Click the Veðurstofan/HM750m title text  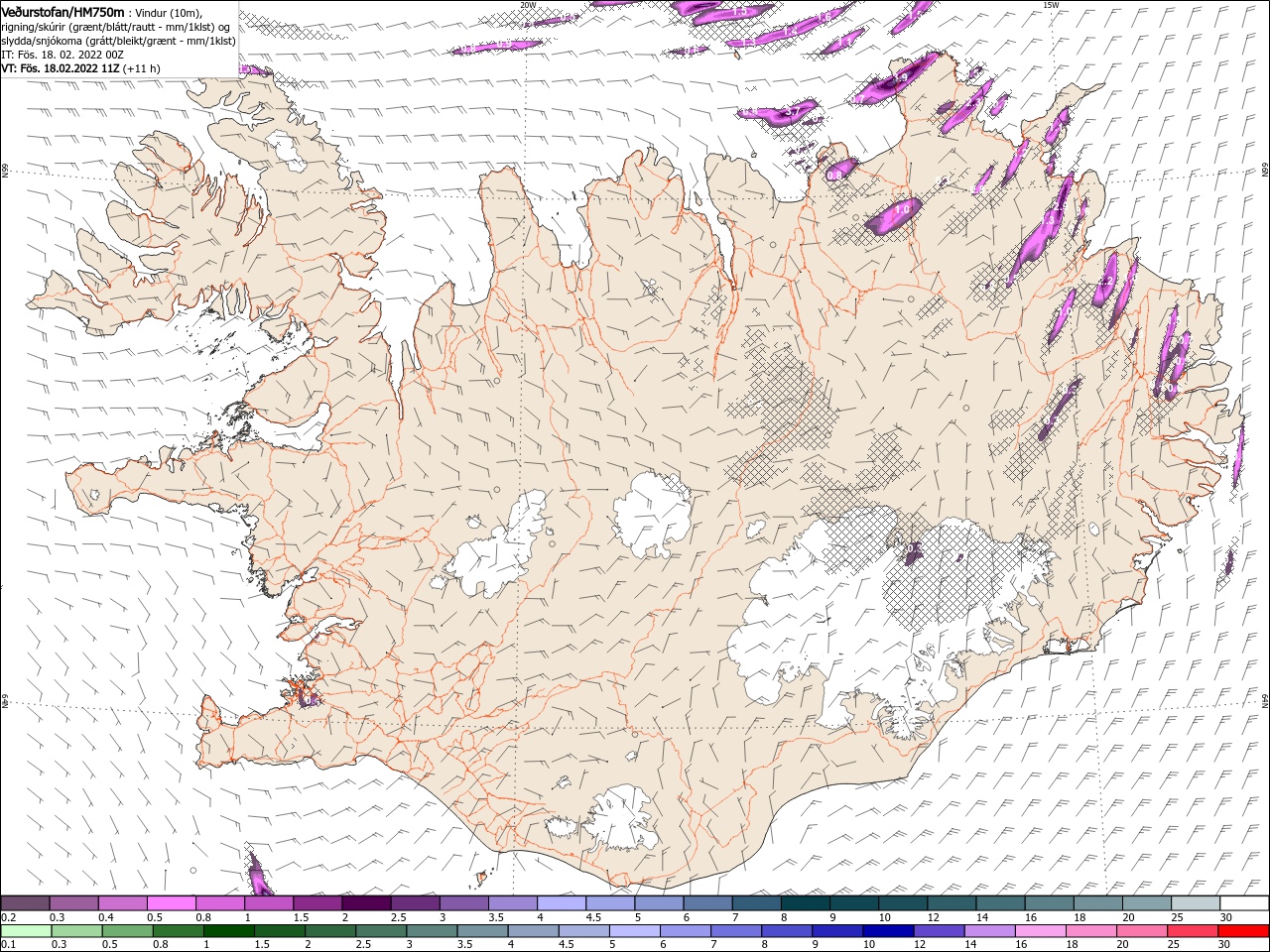[63, 11]
